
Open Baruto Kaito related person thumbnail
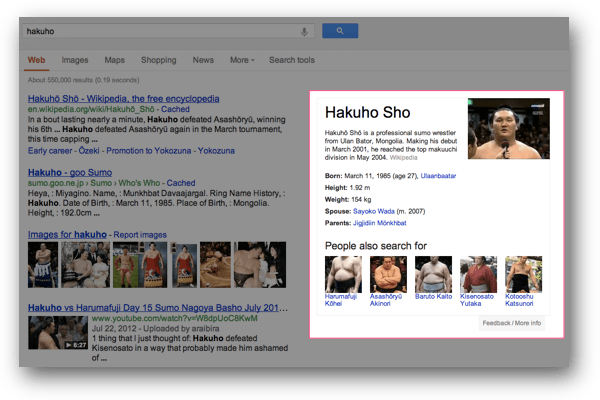433,274
